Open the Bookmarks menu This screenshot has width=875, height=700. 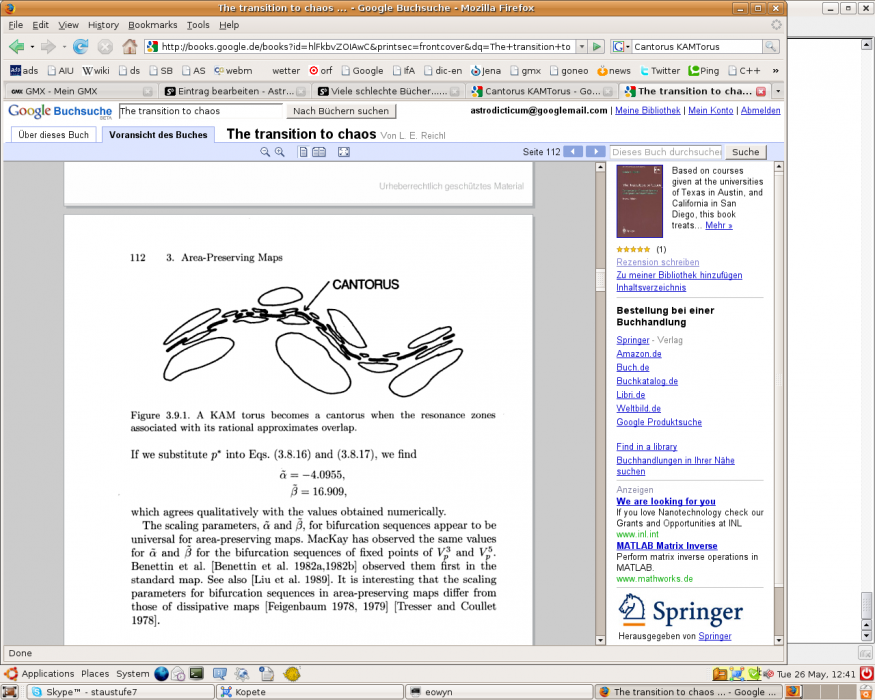point(151,25)
